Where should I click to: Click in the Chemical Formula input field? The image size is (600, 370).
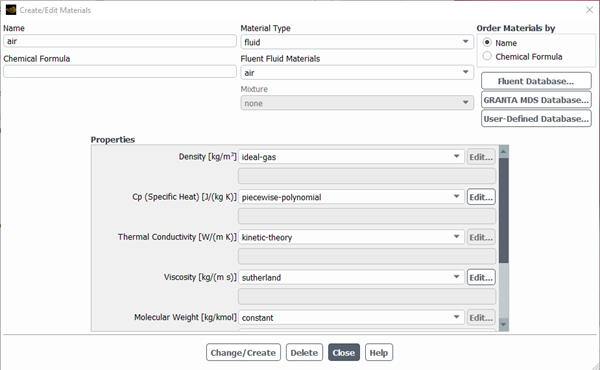120,72
